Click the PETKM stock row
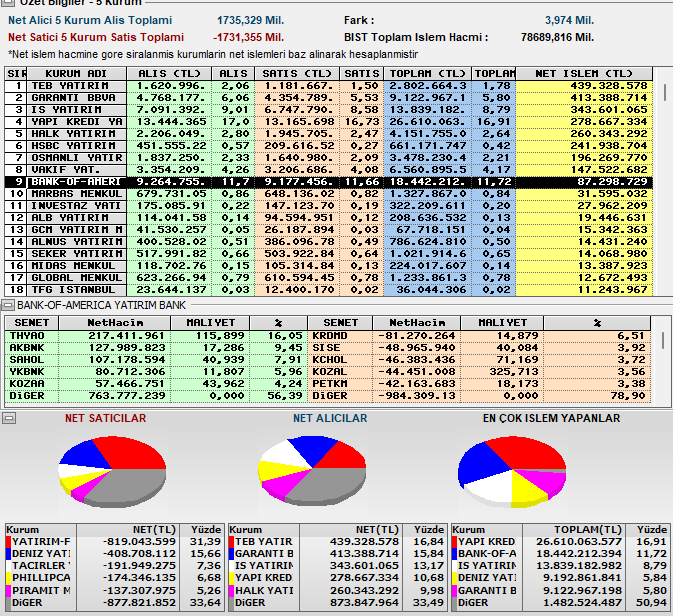This screenshot has width=673, height=616. coord(479,384)
